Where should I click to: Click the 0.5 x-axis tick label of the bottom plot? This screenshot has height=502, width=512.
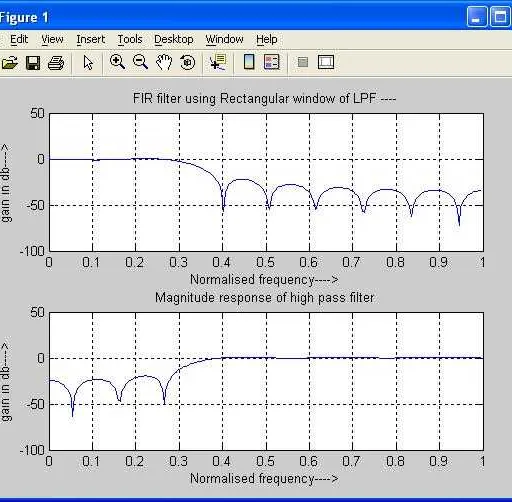pyautogui.click(x=265, y=461)
